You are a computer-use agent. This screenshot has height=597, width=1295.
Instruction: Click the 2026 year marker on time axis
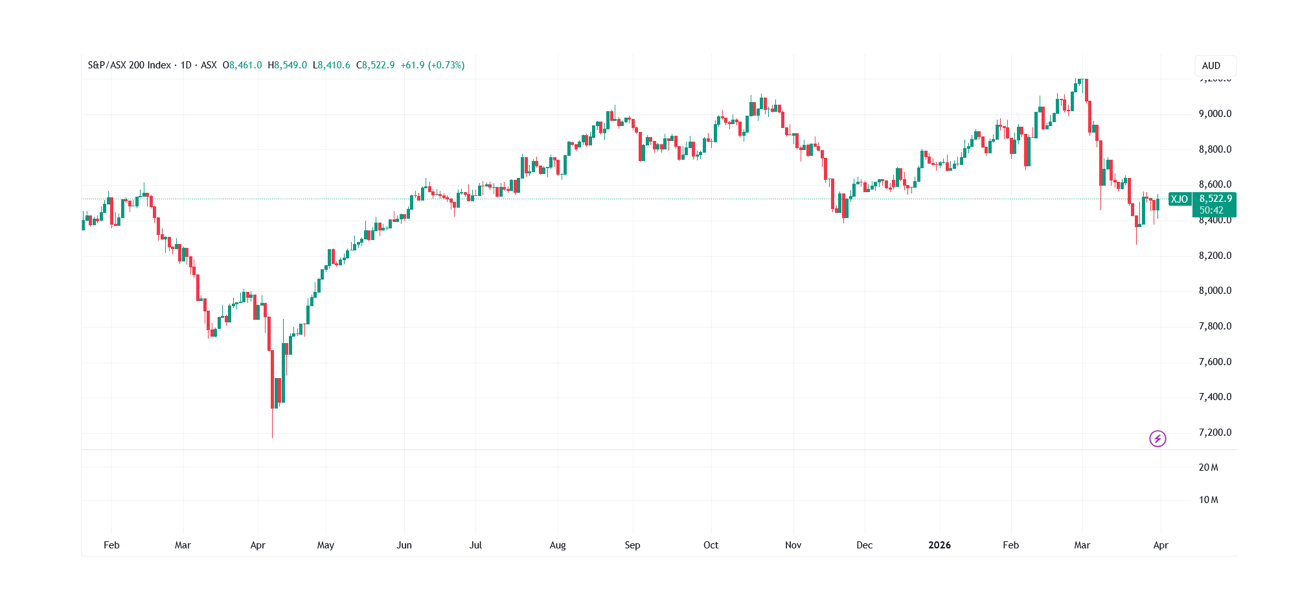pos(939,545)
